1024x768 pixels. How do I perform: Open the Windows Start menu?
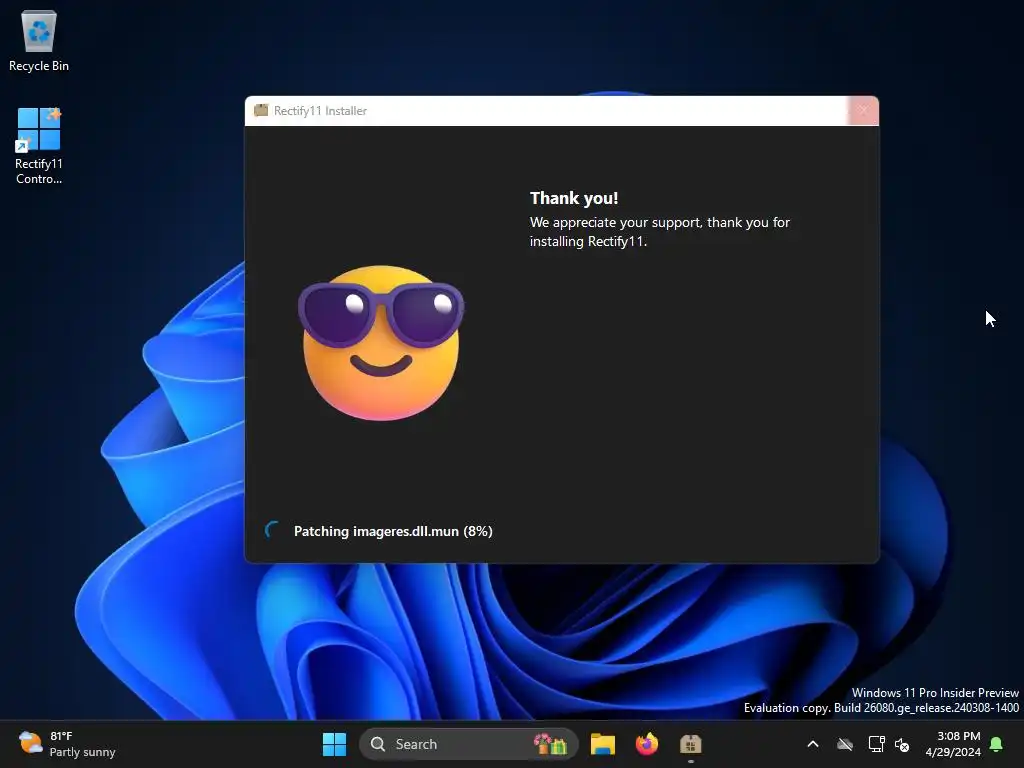point(334,744)
